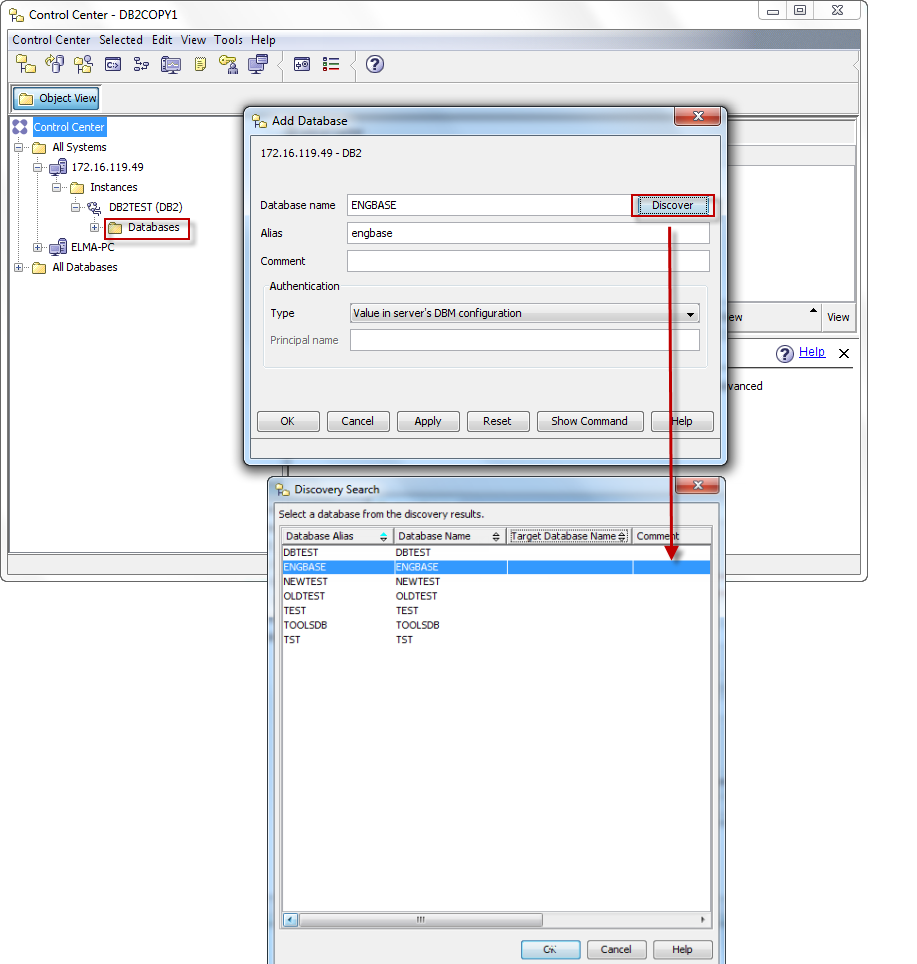Click the Command Editor toolbar icon
The height and width of the screenshot is (964, 917).
click(x=113, y=64)
